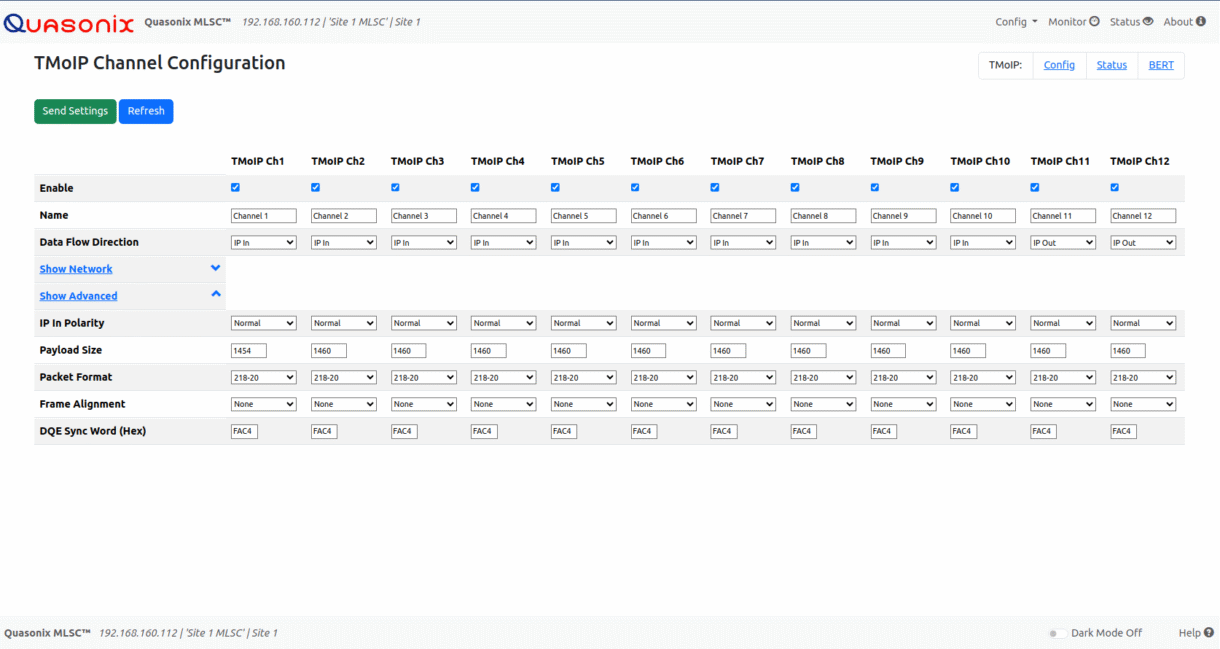
Task: Expand network settings with the down chevron
Action: 216,268
